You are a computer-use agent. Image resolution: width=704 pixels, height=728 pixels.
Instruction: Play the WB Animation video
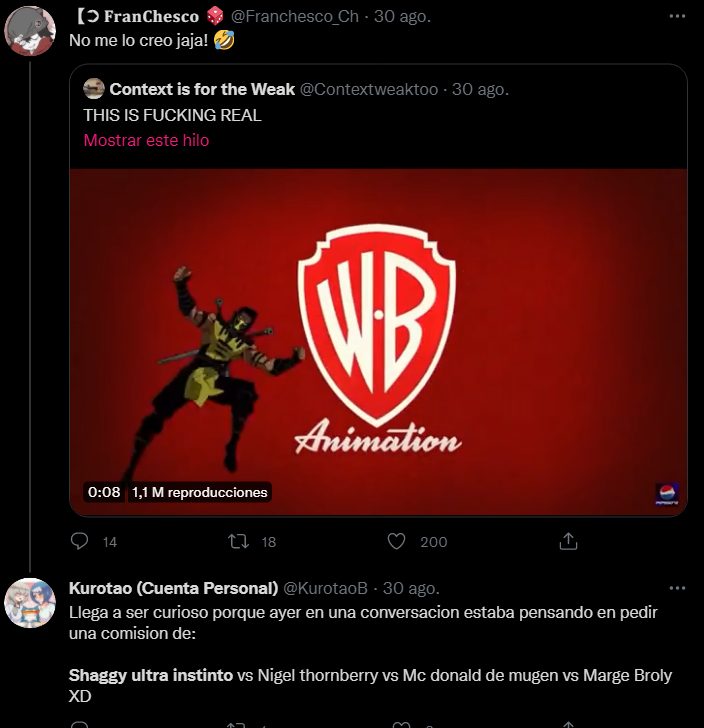pyautogui.click(x=378, y=340)
